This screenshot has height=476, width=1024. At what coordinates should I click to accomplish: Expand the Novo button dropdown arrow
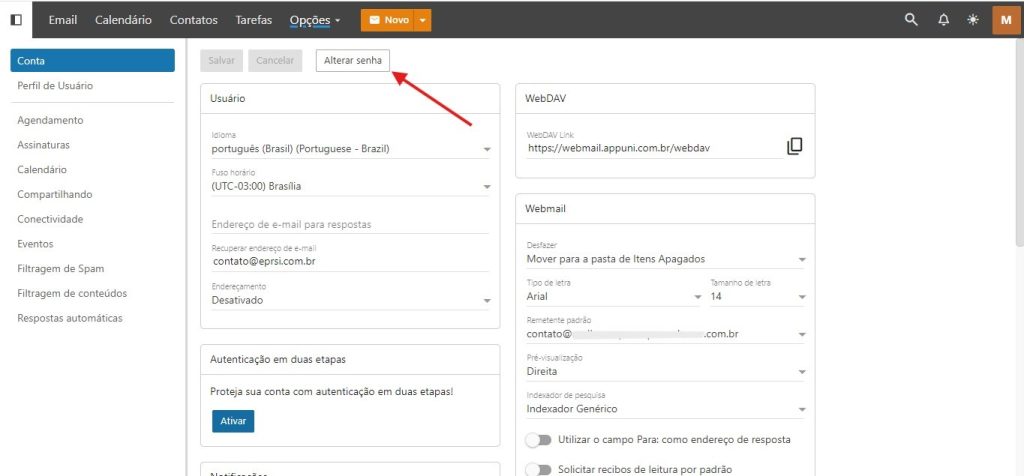[x=424, y=20]
